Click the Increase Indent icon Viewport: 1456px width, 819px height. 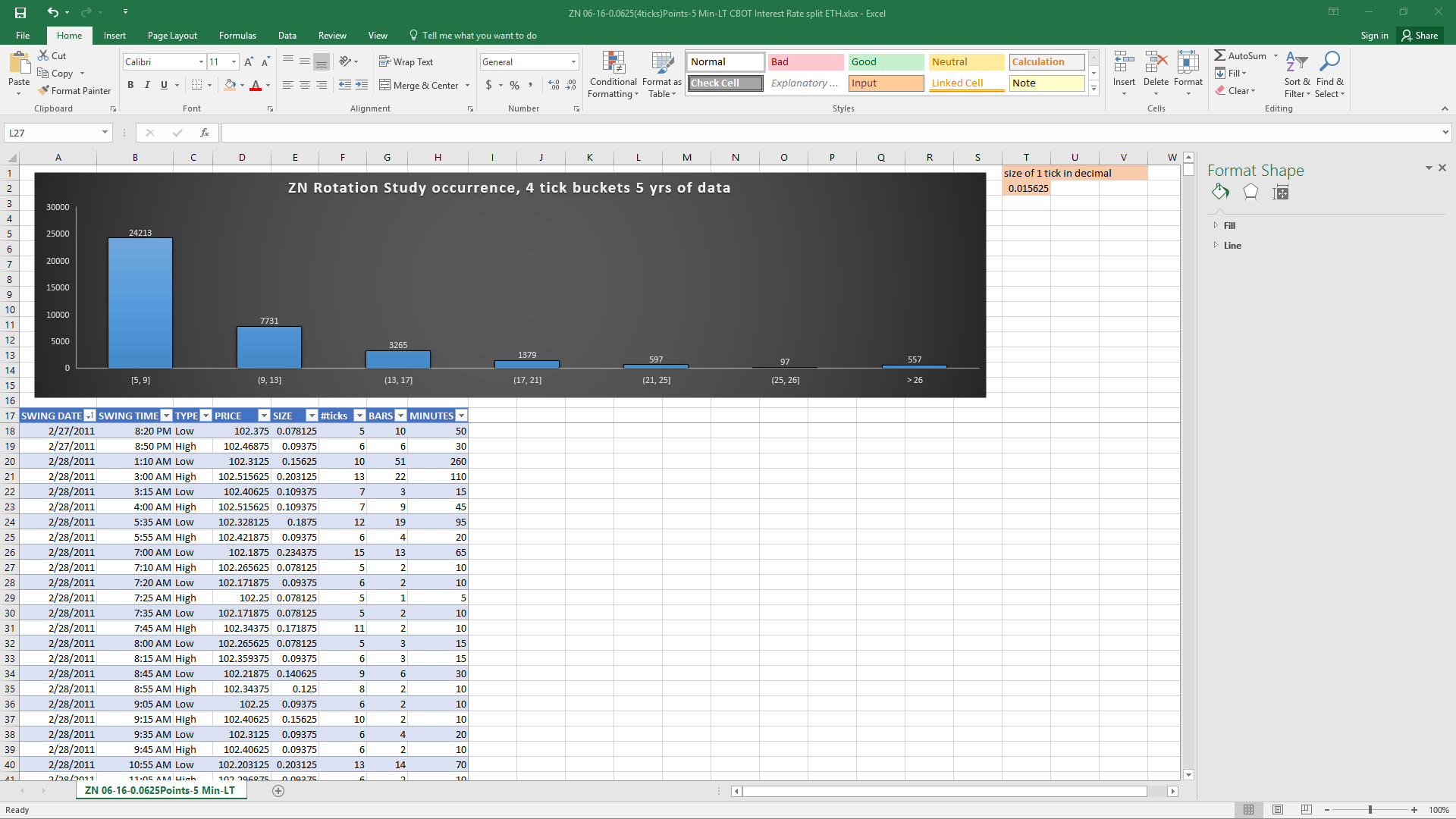coord(362,85)
